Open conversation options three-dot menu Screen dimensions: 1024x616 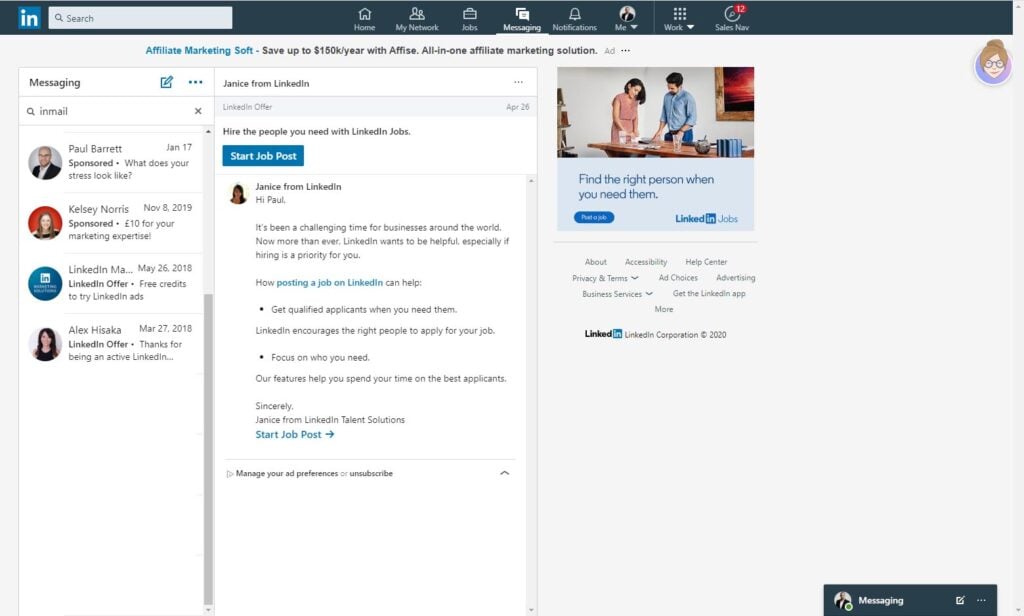(x=519, y=82)
